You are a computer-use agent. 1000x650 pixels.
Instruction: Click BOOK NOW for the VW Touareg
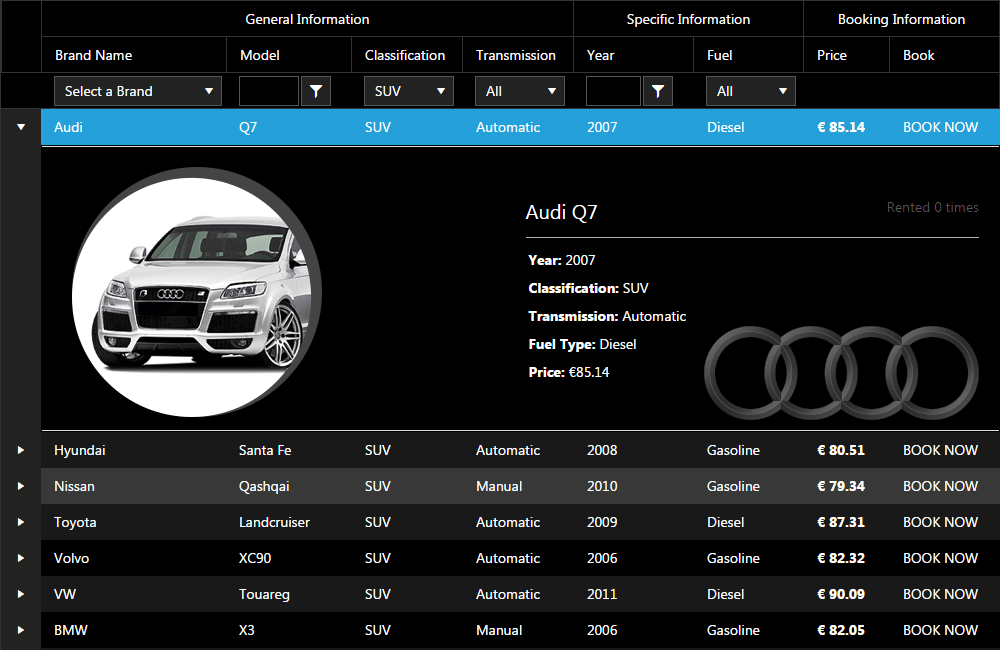point(940,594)
